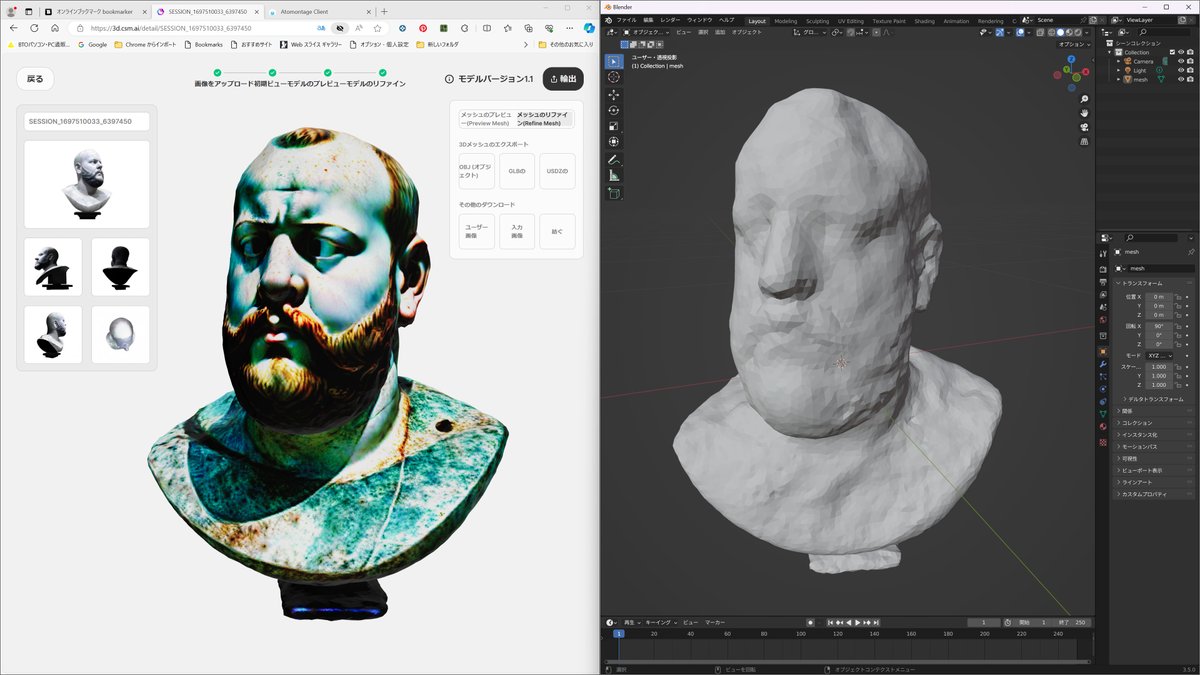
Task: Toggle camera view icon in Blender viewport
Action: [x=1085, y=127]
